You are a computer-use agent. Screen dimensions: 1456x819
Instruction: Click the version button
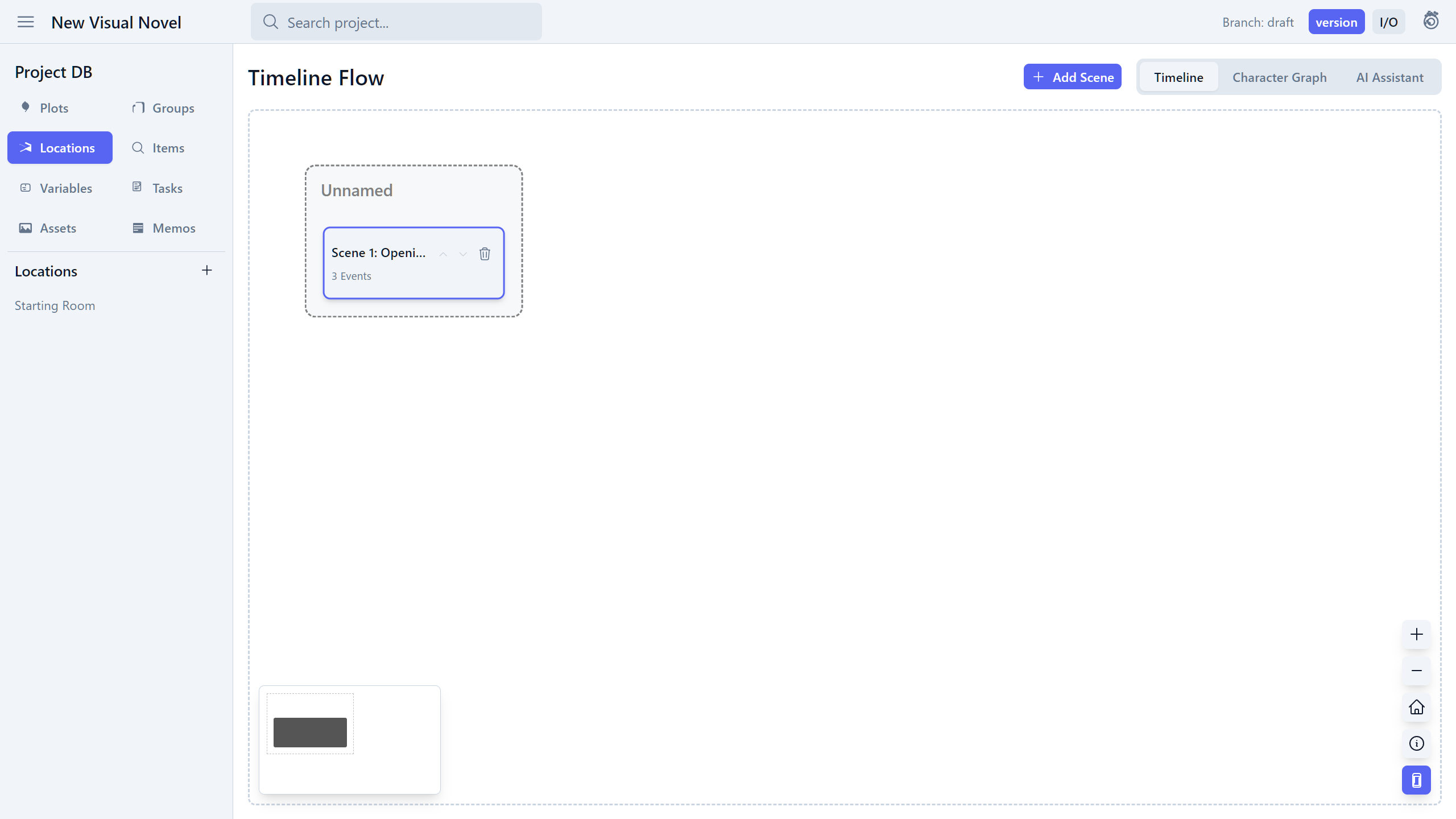click(1336, 22)
